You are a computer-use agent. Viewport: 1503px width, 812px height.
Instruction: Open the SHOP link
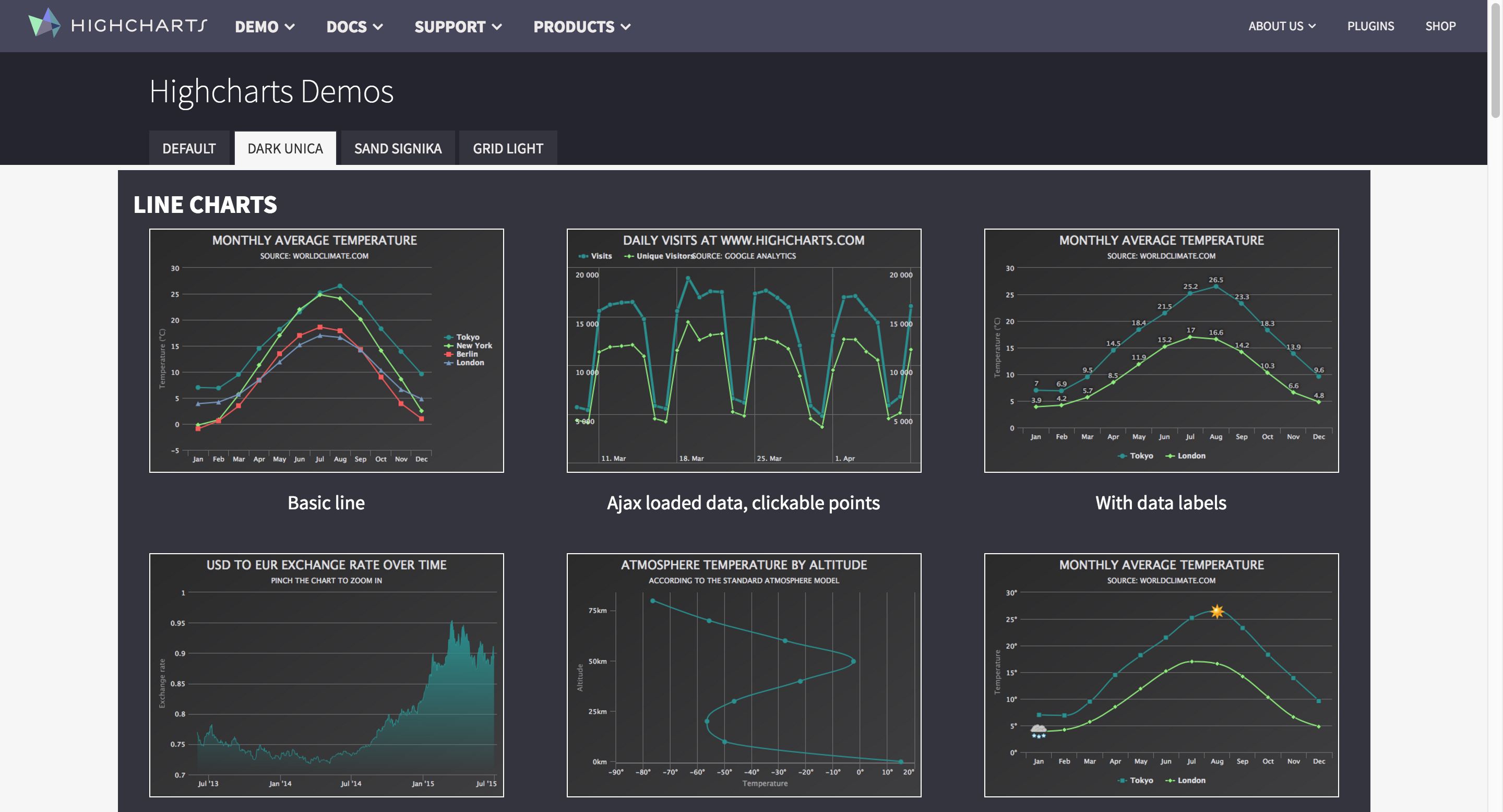(x=1440, y=26)
